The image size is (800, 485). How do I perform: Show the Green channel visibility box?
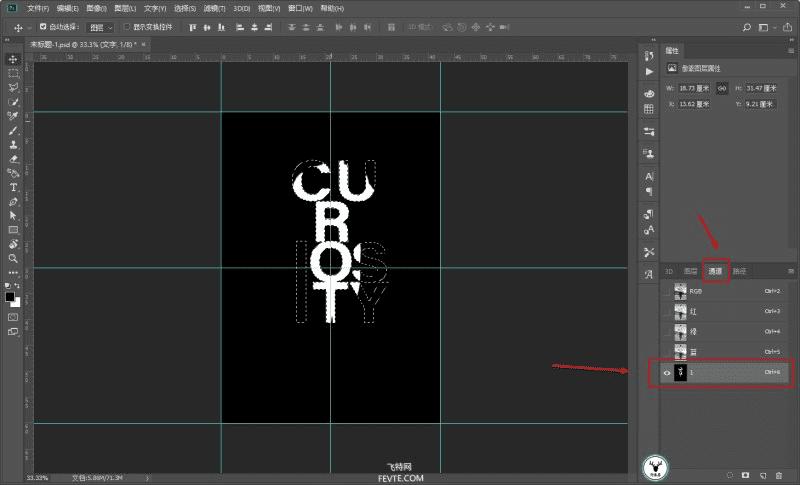tap(667, 332)
